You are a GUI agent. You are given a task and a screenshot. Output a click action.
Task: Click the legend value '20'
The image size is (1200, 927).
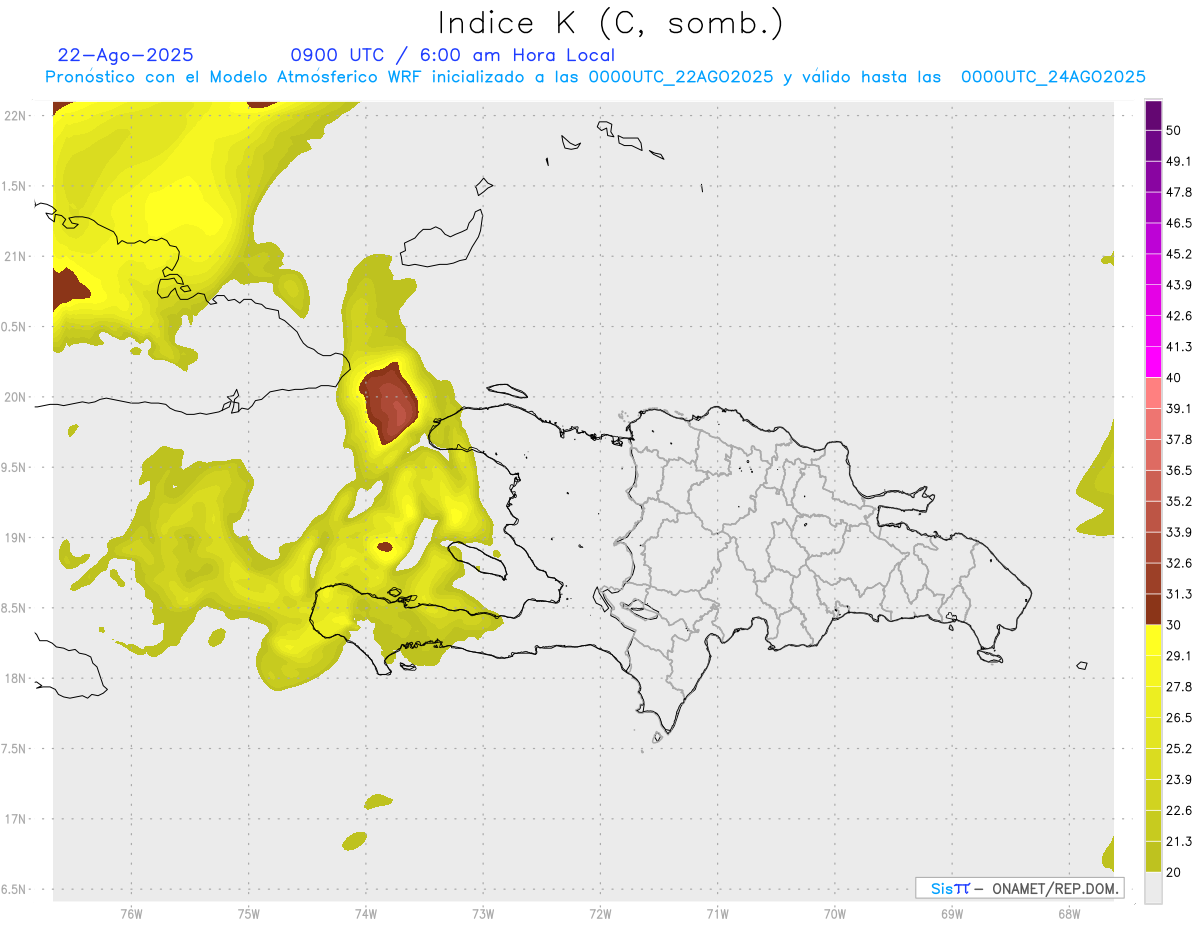(x=1174, y=873)
